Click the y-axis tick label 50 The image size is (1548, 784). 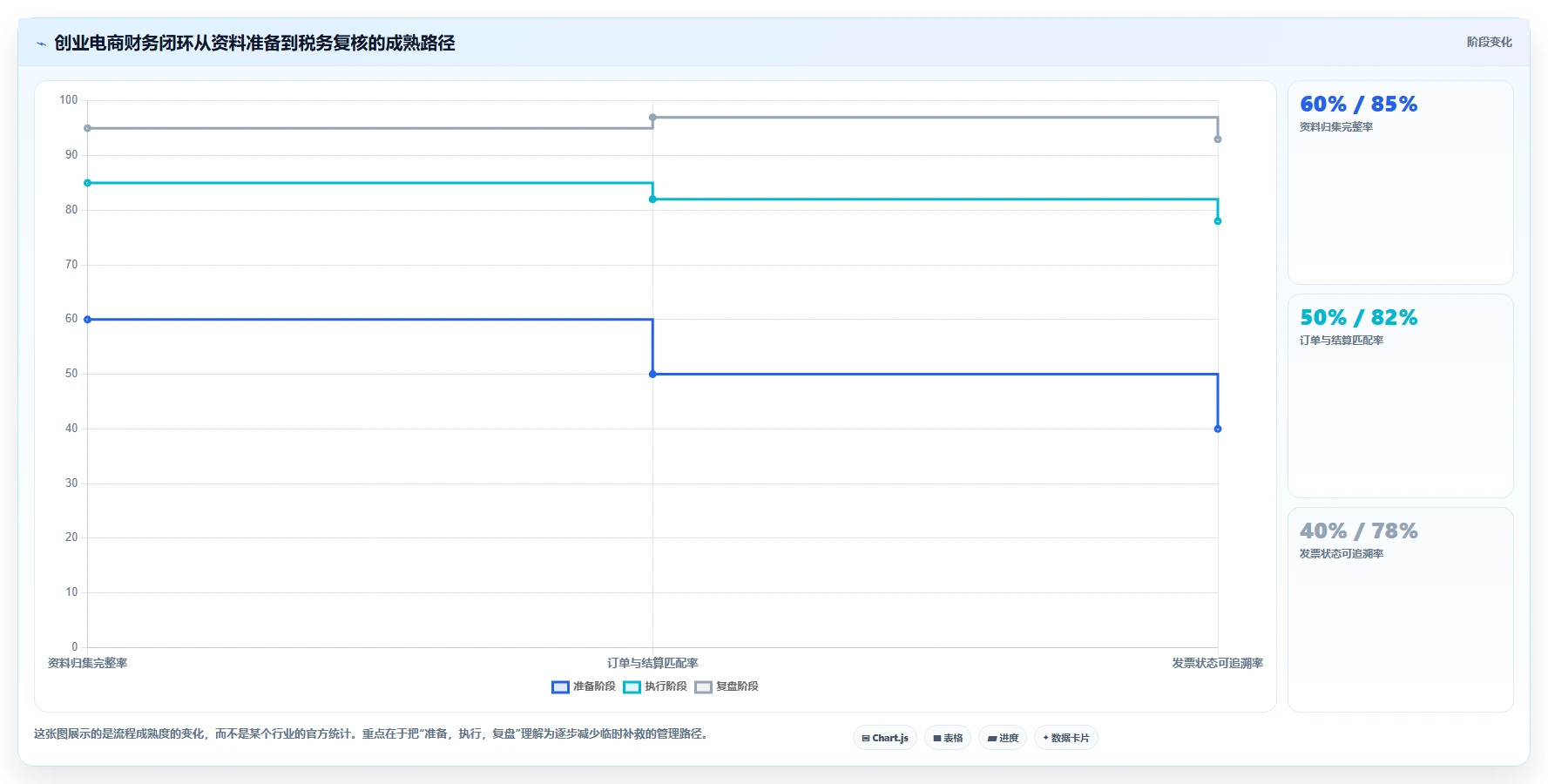coord(71,374)
